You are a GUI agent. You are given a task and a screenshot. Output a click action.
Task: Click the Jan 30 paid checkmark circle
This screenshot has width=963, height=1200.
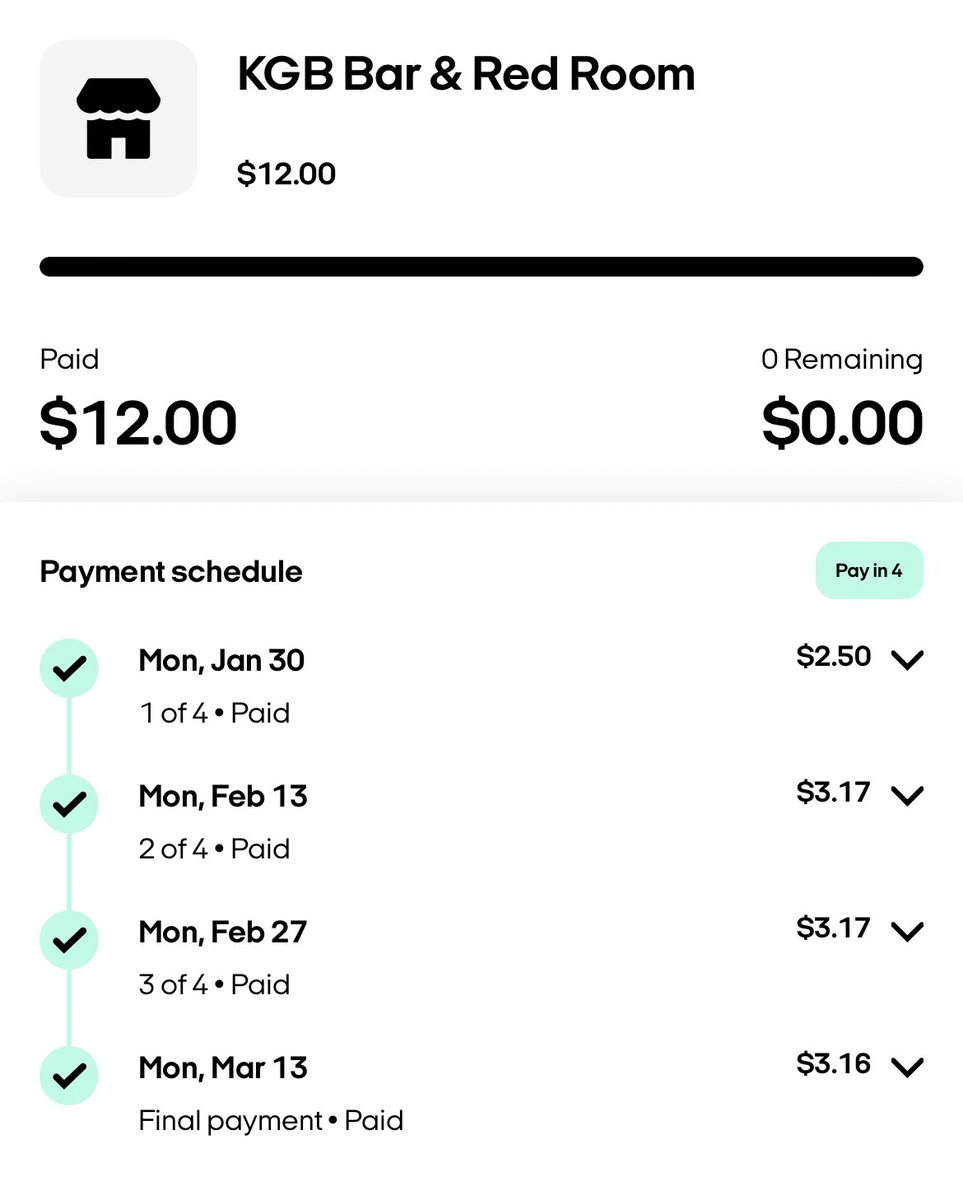click(69, 667)
